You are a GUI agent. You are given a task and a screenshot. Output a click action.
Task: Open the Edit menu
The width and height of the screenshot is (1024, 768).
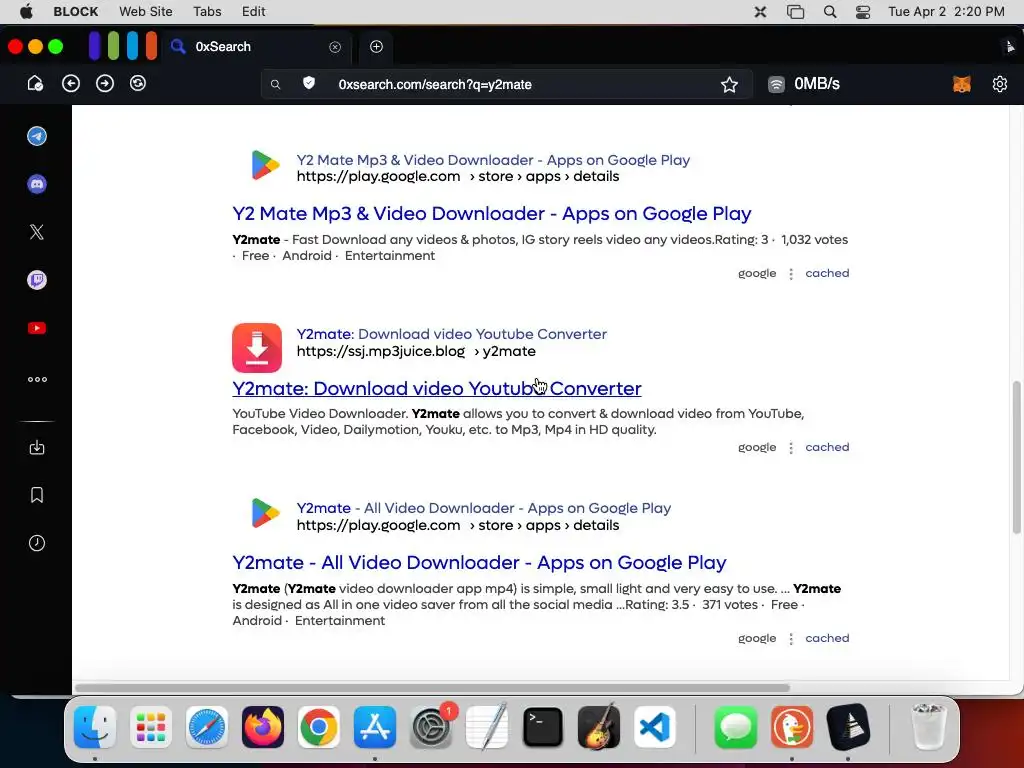[x=253, y=11]
